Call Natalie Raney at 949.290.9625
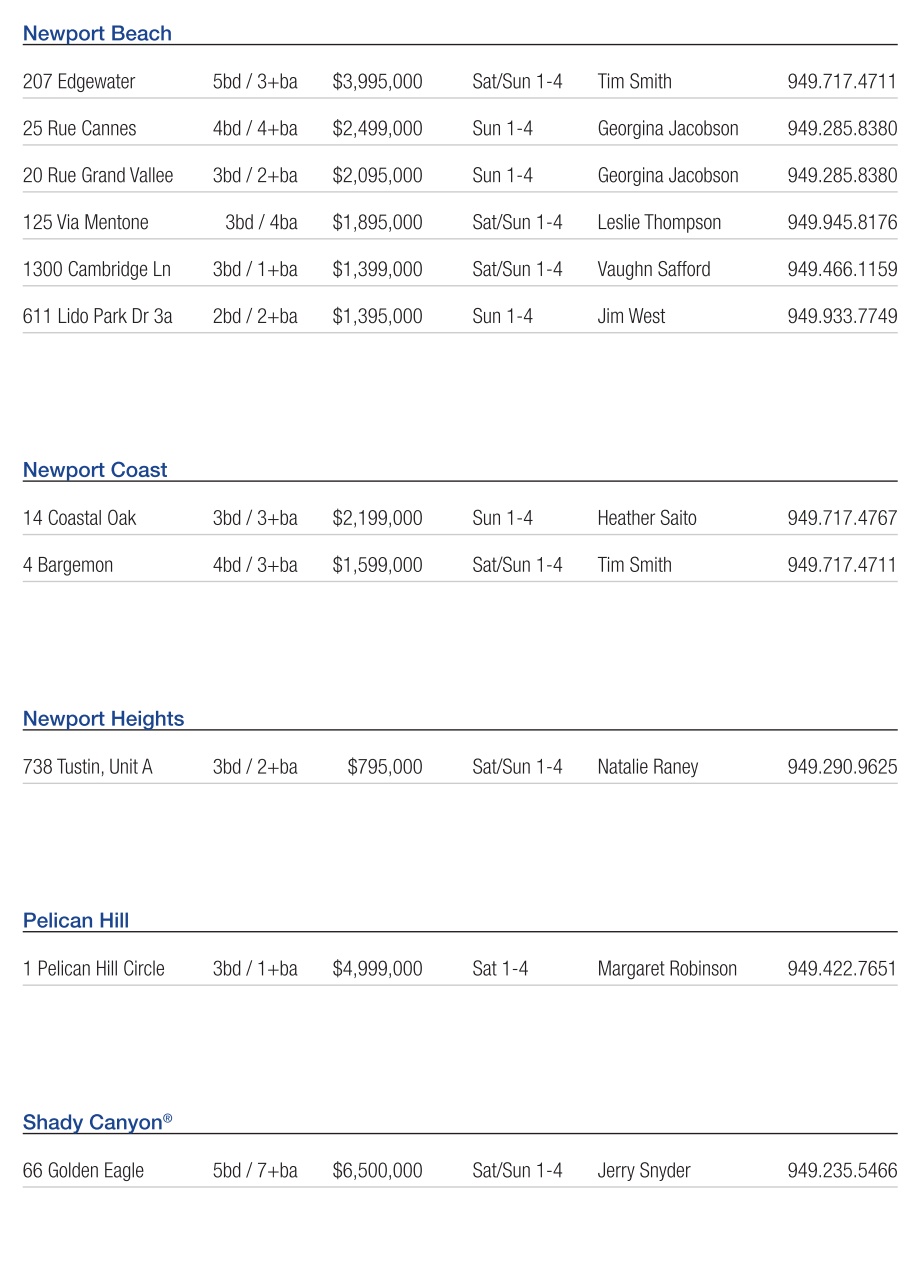Screen dimensions: 920x1285 pyautogui.click(x=842, y=768)
